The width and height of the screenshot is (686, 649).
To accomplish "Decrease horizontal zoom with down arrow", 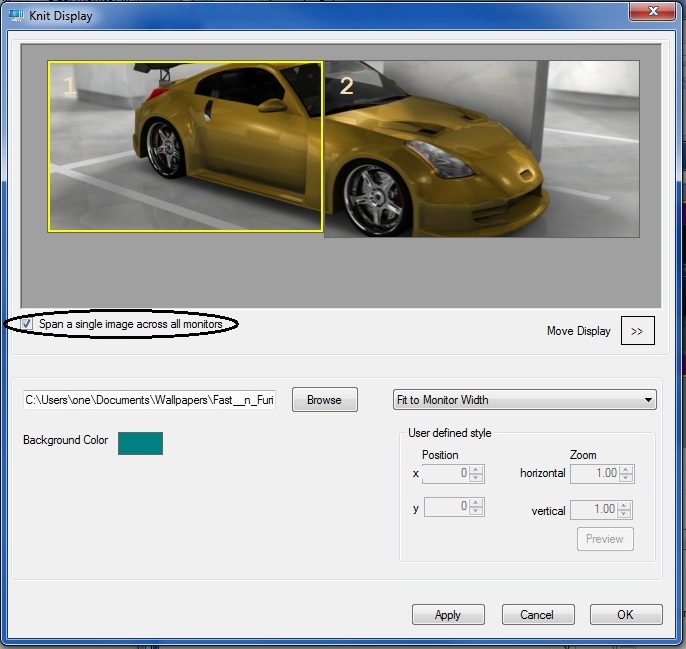I will click(x=626, y=478).
